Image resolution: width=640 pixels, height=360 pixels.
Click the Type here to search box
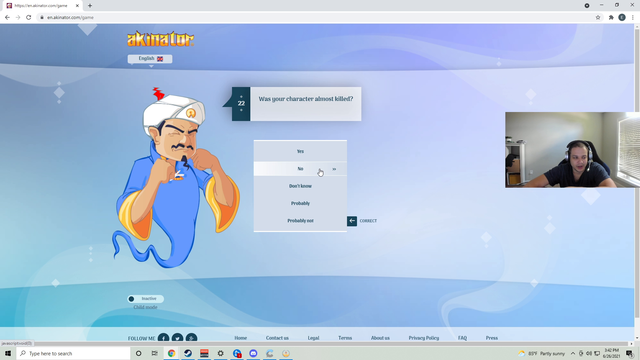73,353
